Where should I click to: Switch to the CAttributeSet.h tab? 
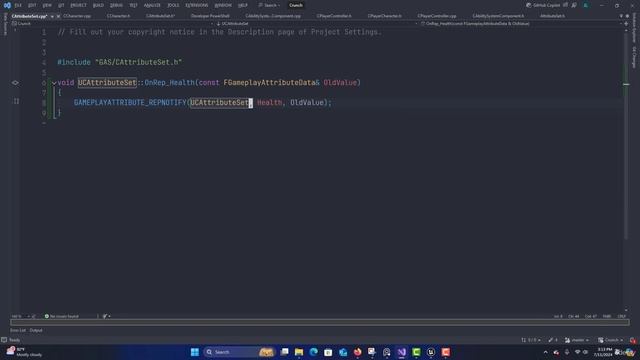[x=160, y=16]
